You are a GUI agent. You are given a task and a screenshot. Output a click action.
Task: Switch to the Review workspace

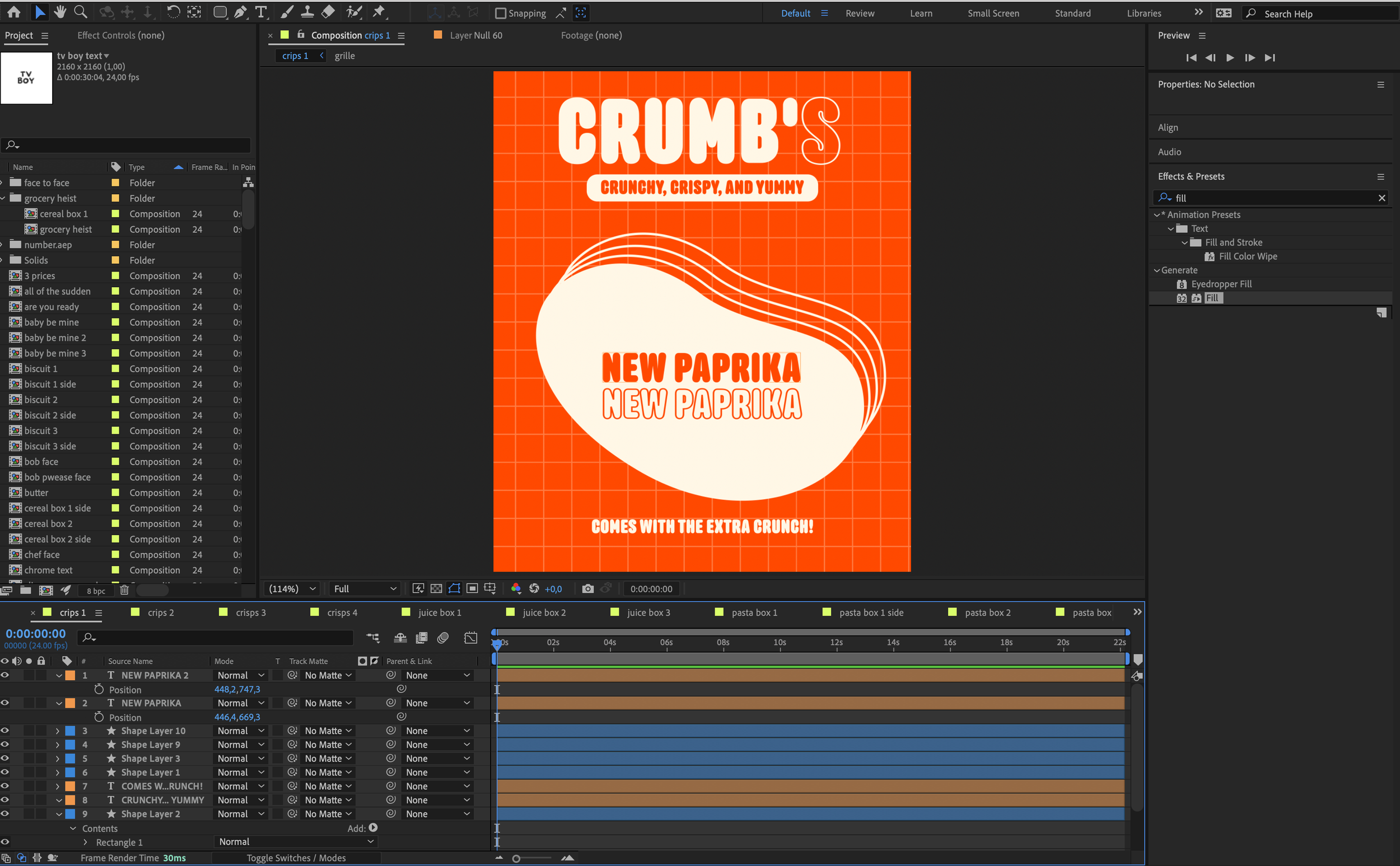tap(860, 13)
